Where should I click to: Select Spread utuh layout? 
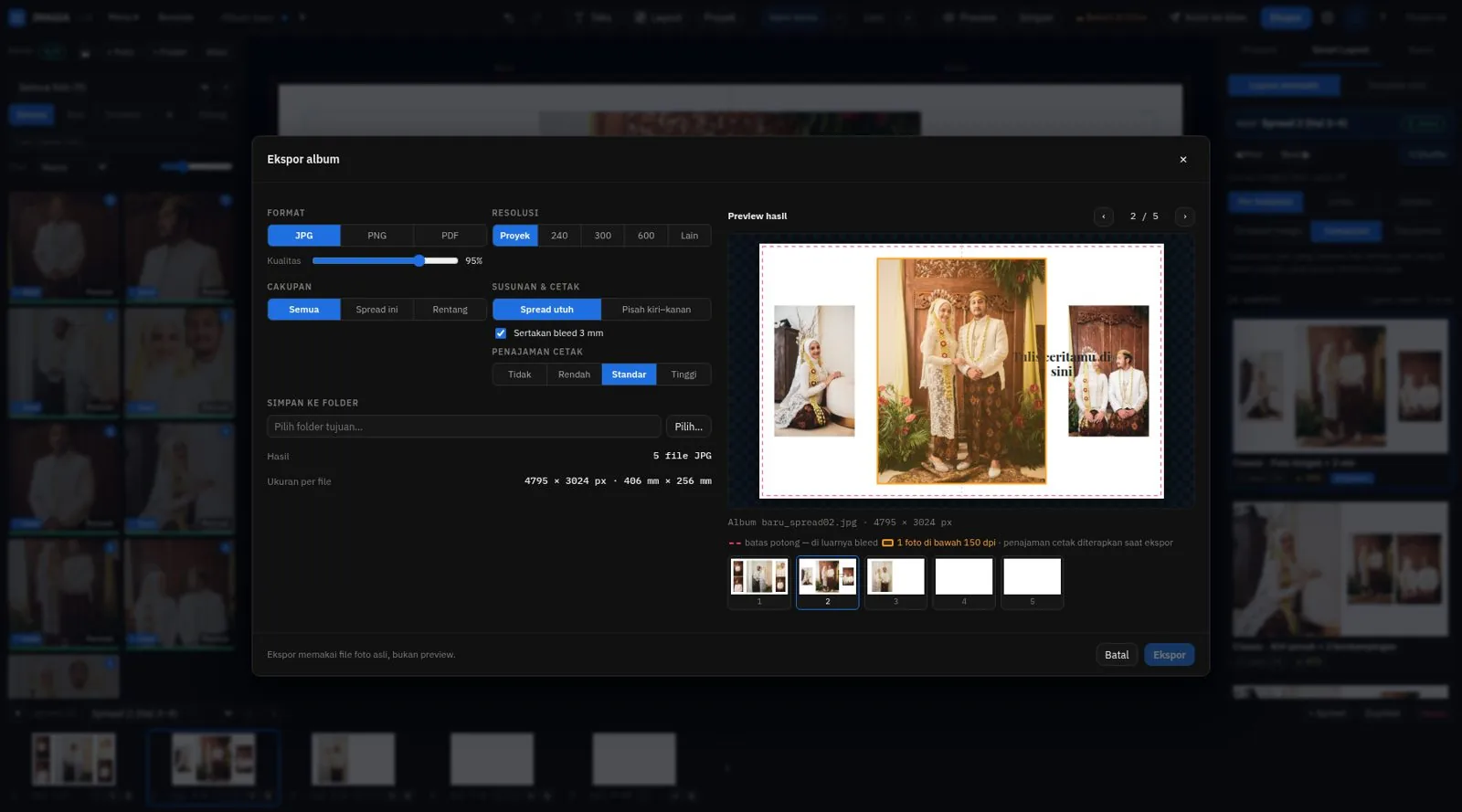pos(547,310)
